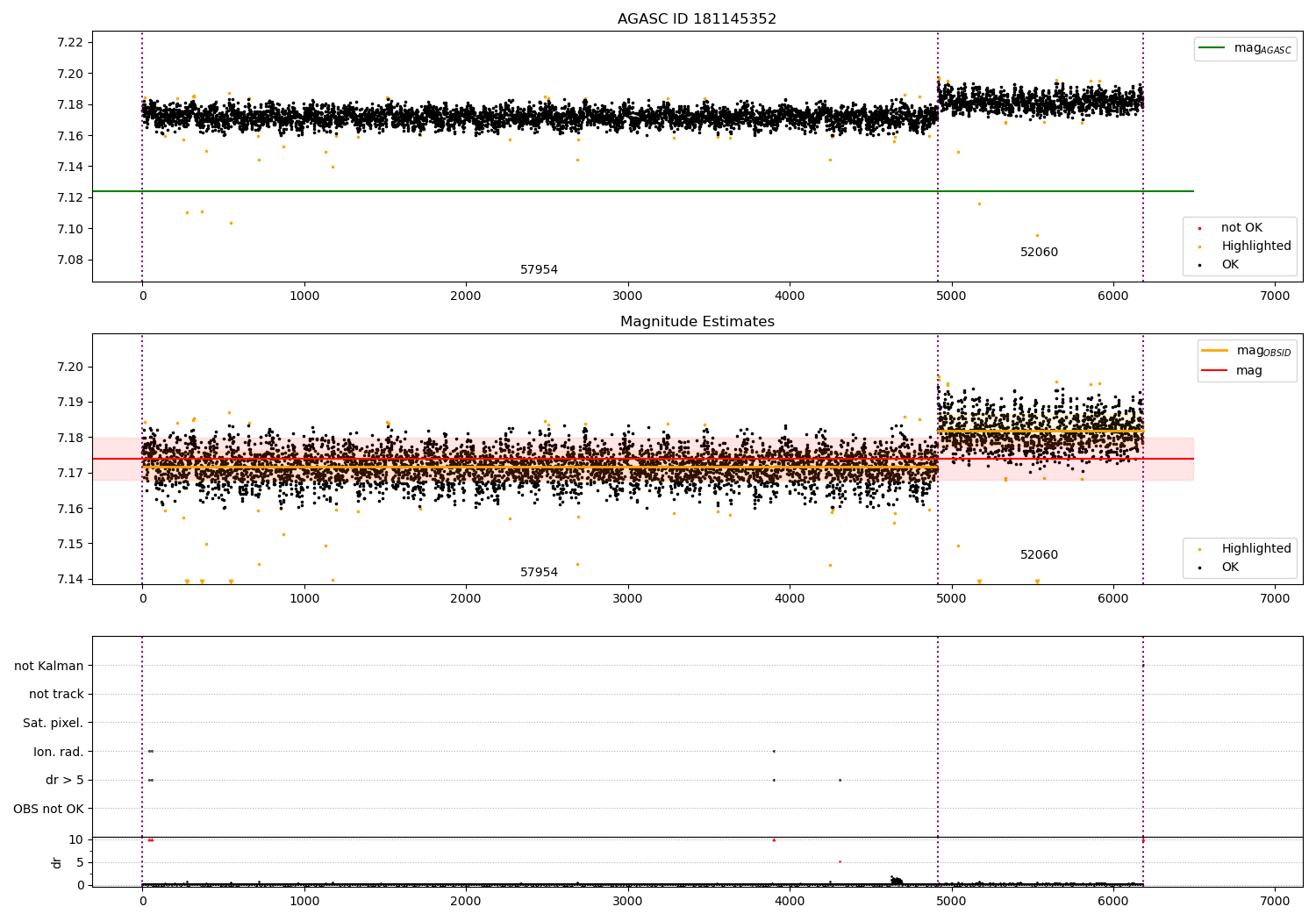
Task: Click the not Kalman axis label
Action: coord(49,666)
